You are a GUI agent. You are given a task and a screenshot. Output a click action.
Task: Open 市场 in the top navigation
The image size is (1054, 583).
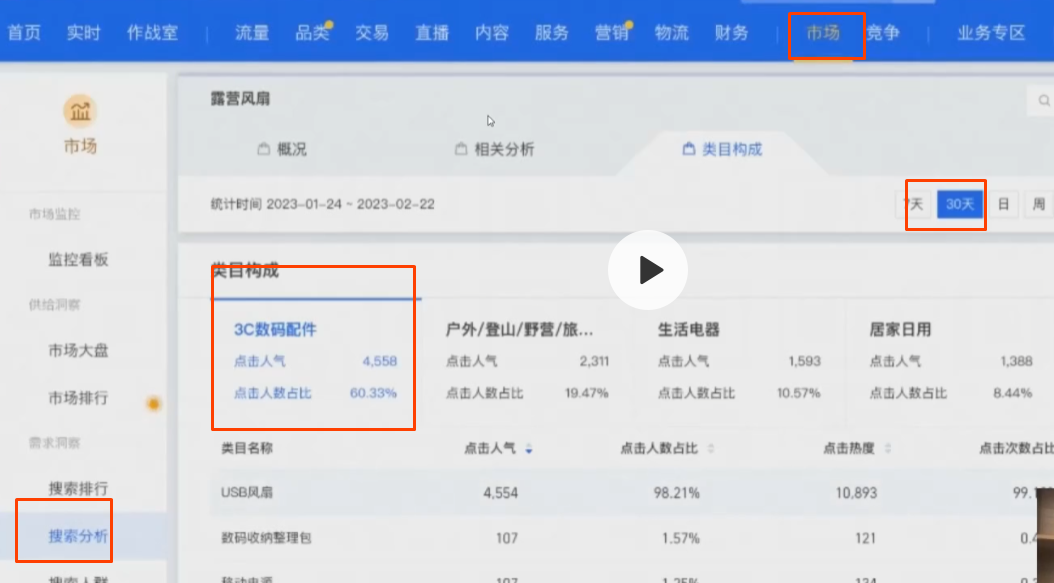823,33
